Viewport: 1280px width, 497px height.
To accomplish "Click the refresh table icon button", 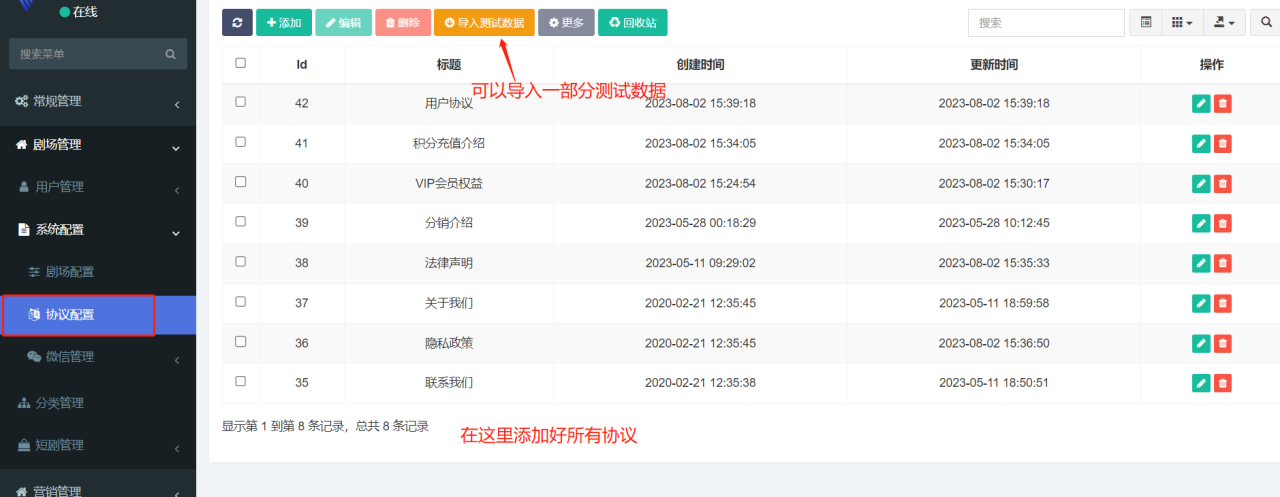I will [237, 22].
